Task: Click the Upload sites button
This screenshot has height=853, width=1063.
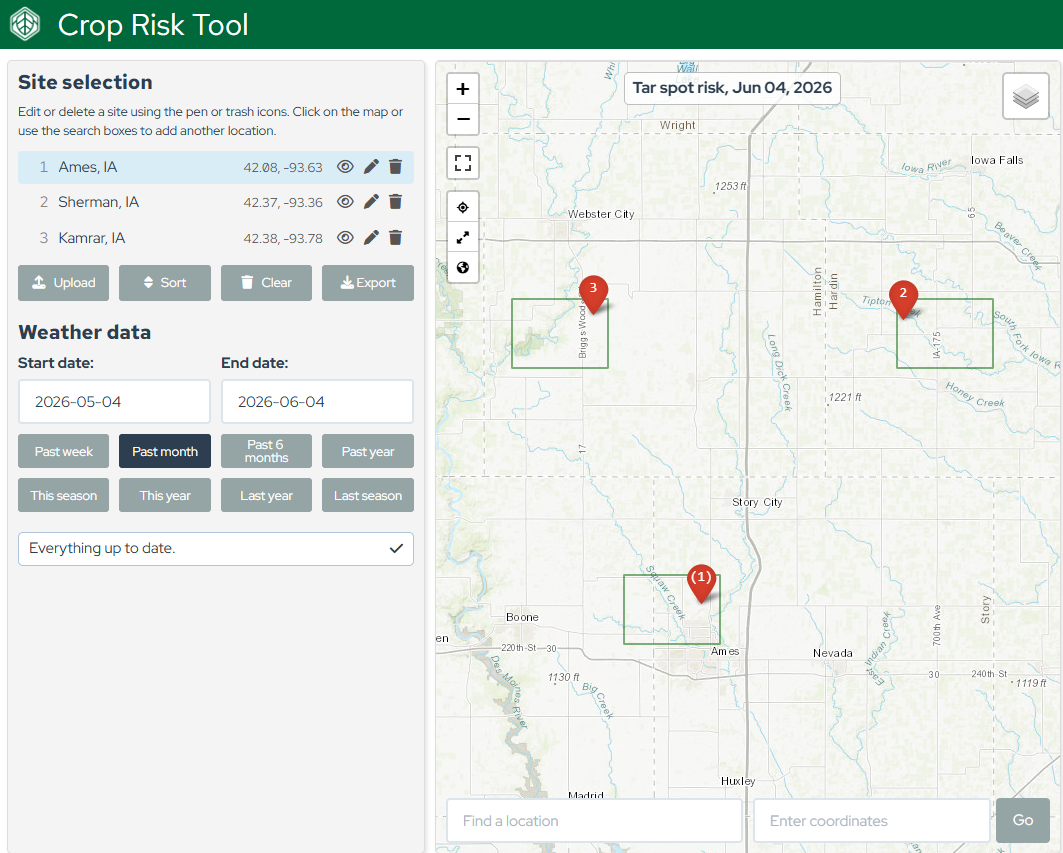Action: pos(64,283)
